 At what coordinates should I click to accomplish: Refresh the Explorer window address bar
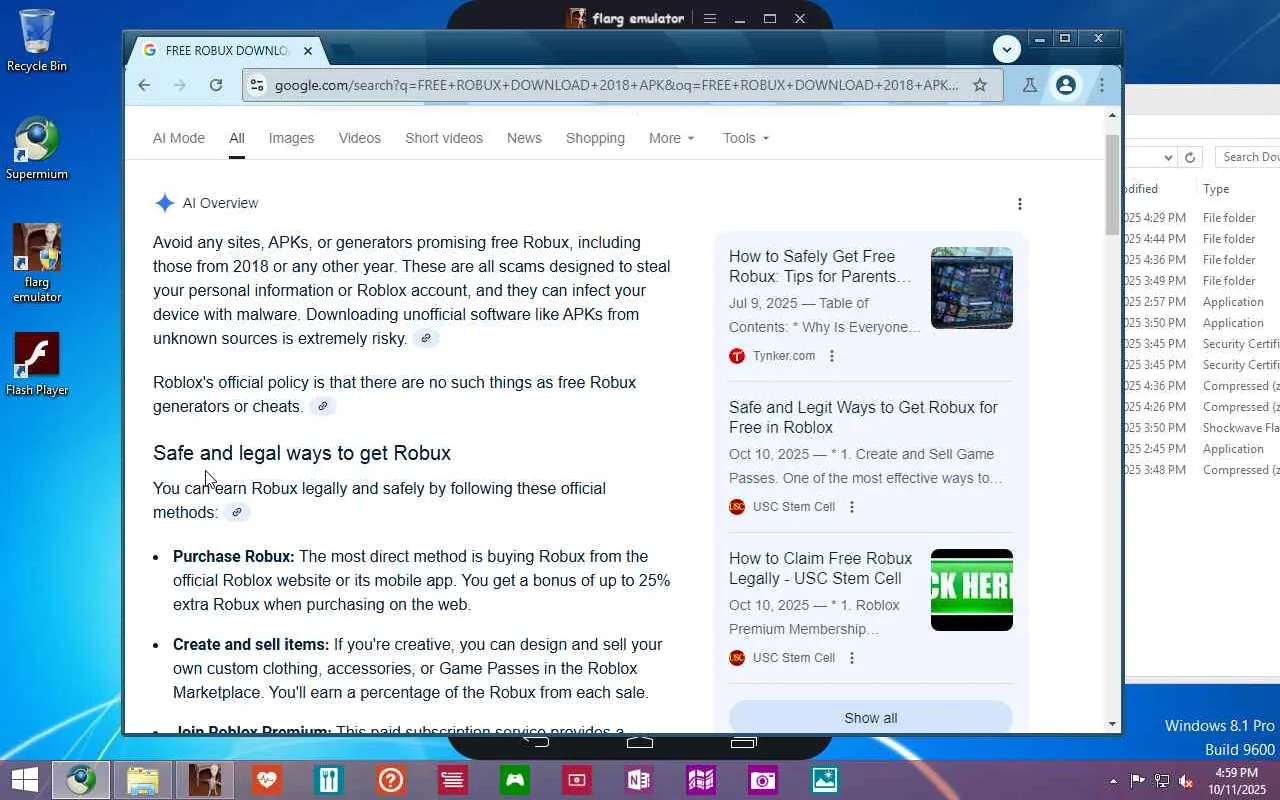[x=1189, y=157]
